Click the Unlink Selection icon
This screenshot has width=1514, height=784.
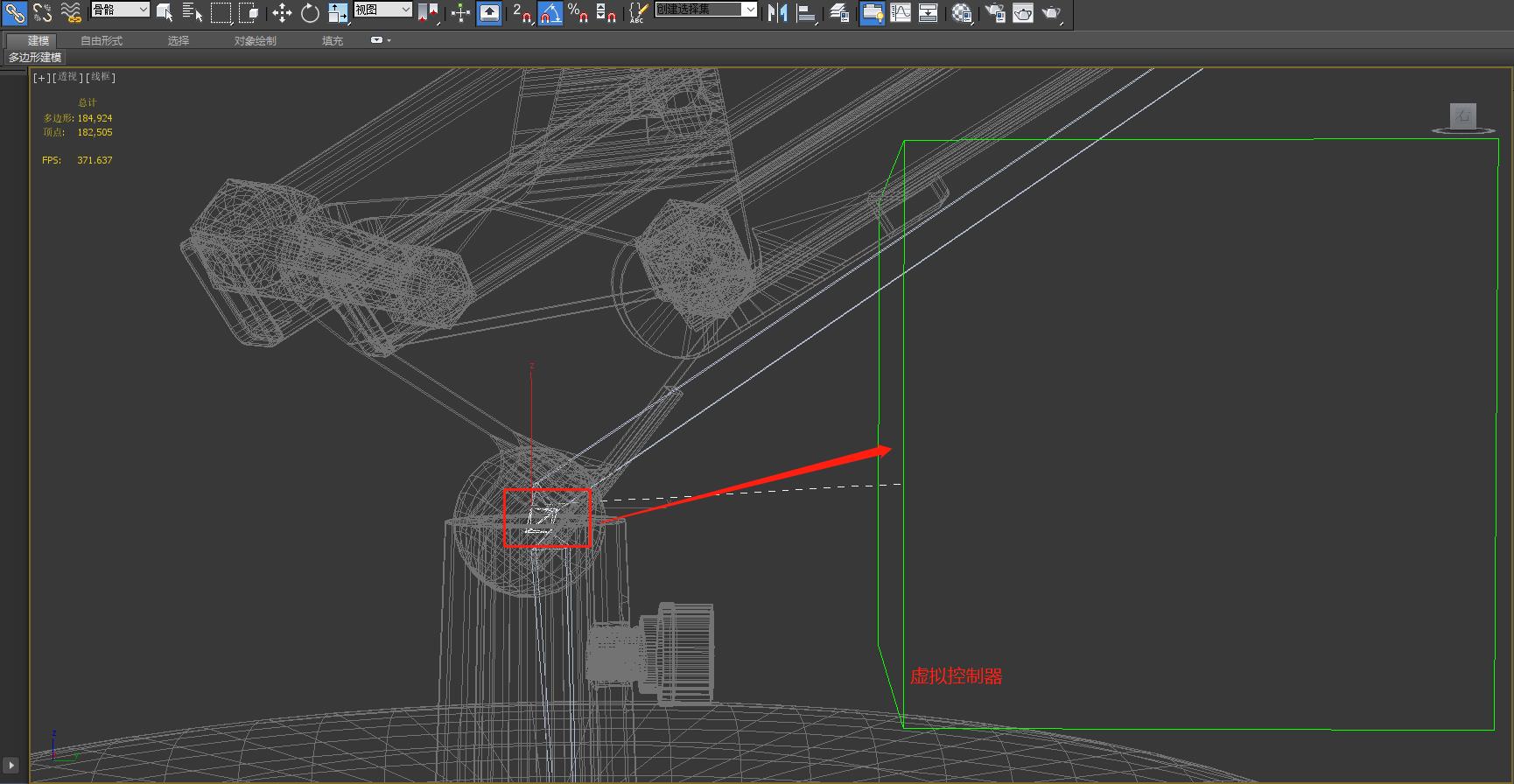coord(42,12)
